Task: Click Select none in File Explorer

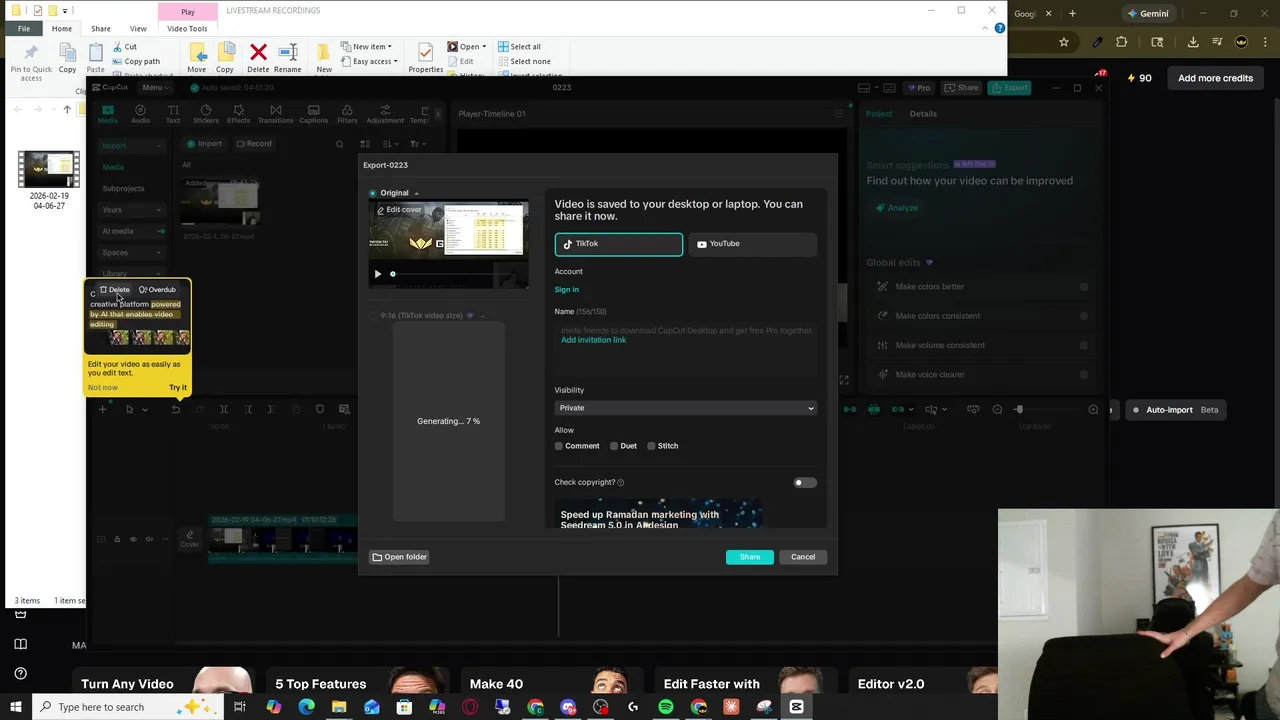Action: pos(524,61)
